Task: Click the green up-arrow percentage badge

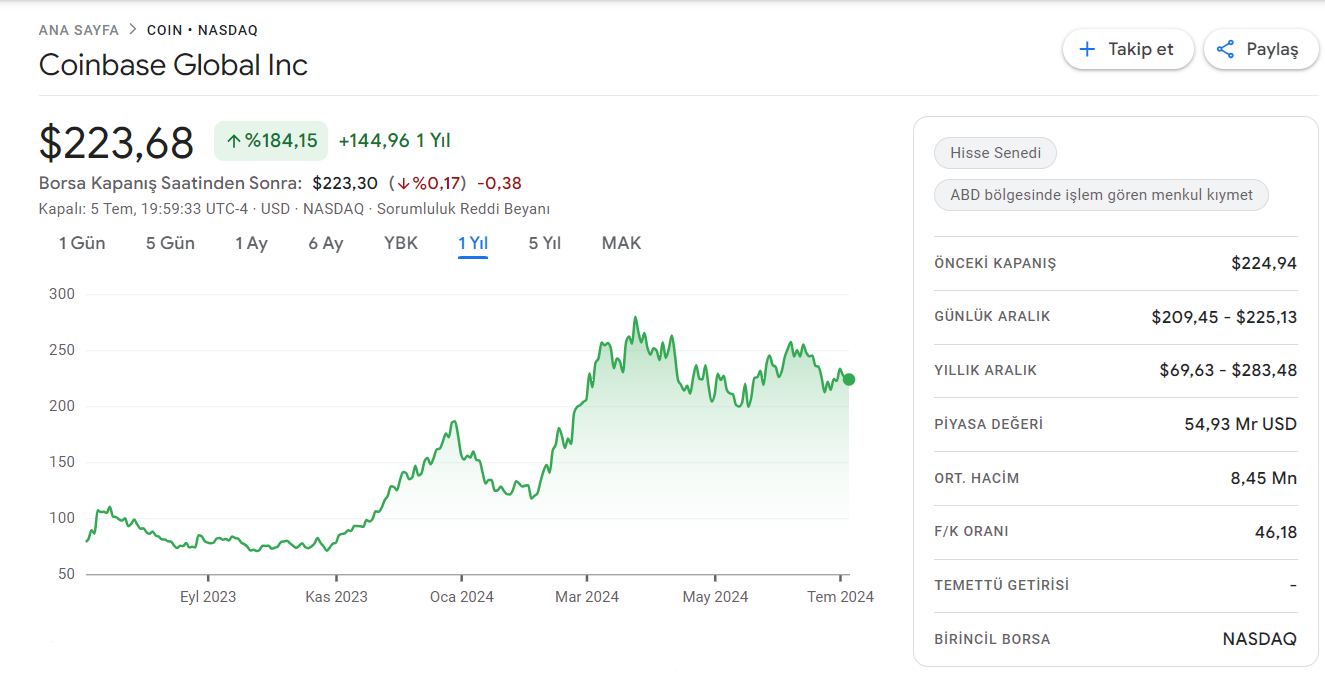Action: [x=270, y=140]
